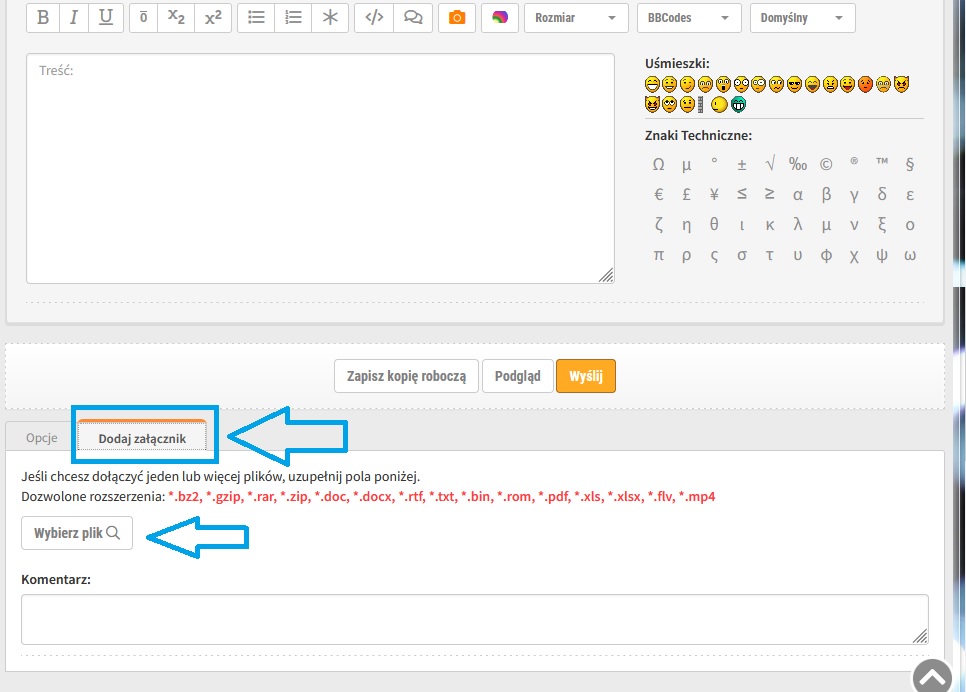This screenshot has width=966, height=692.
Task: Underline the selected text
Action: [x=105, y=18]
